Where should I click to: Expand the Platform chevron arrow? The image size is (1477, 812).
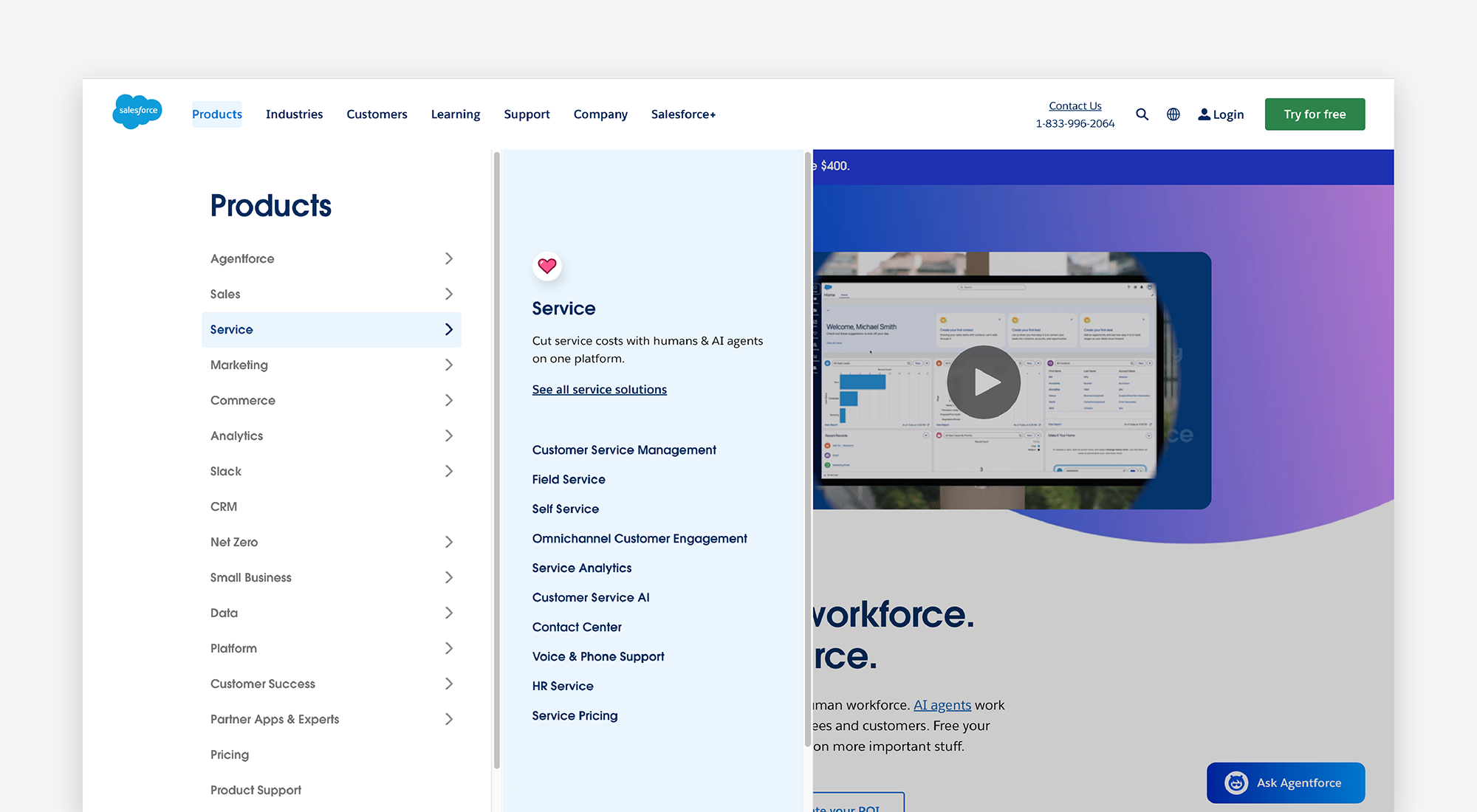448,648
